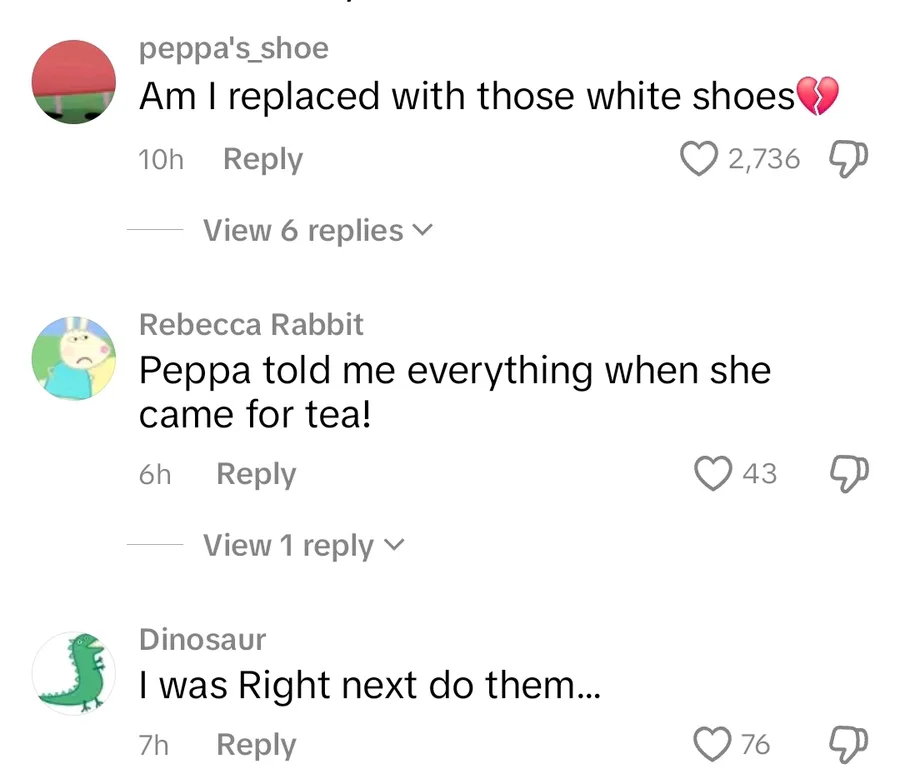Open Dinosaur's green avatar

pyautogui.click(x=74, y=673)
